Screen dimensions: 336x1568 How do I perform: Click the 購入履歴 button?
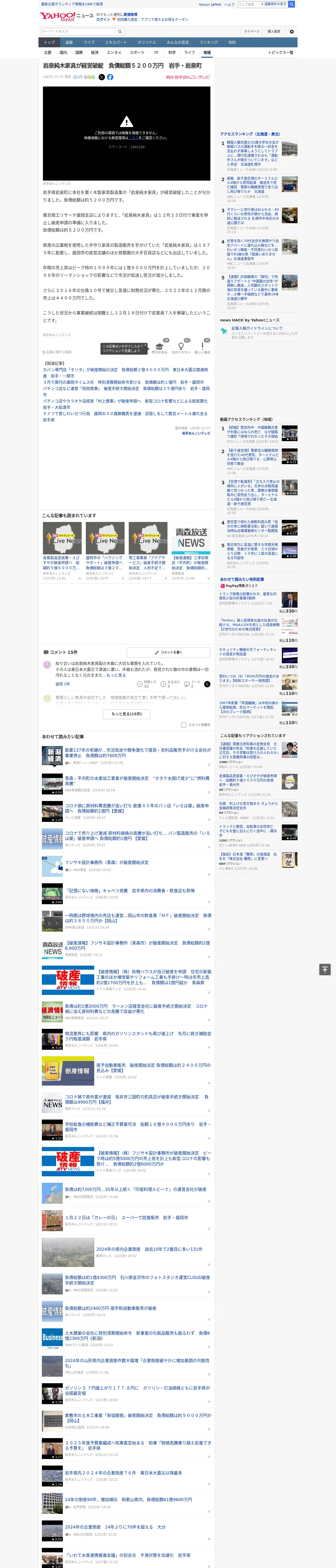pos(274,32)
